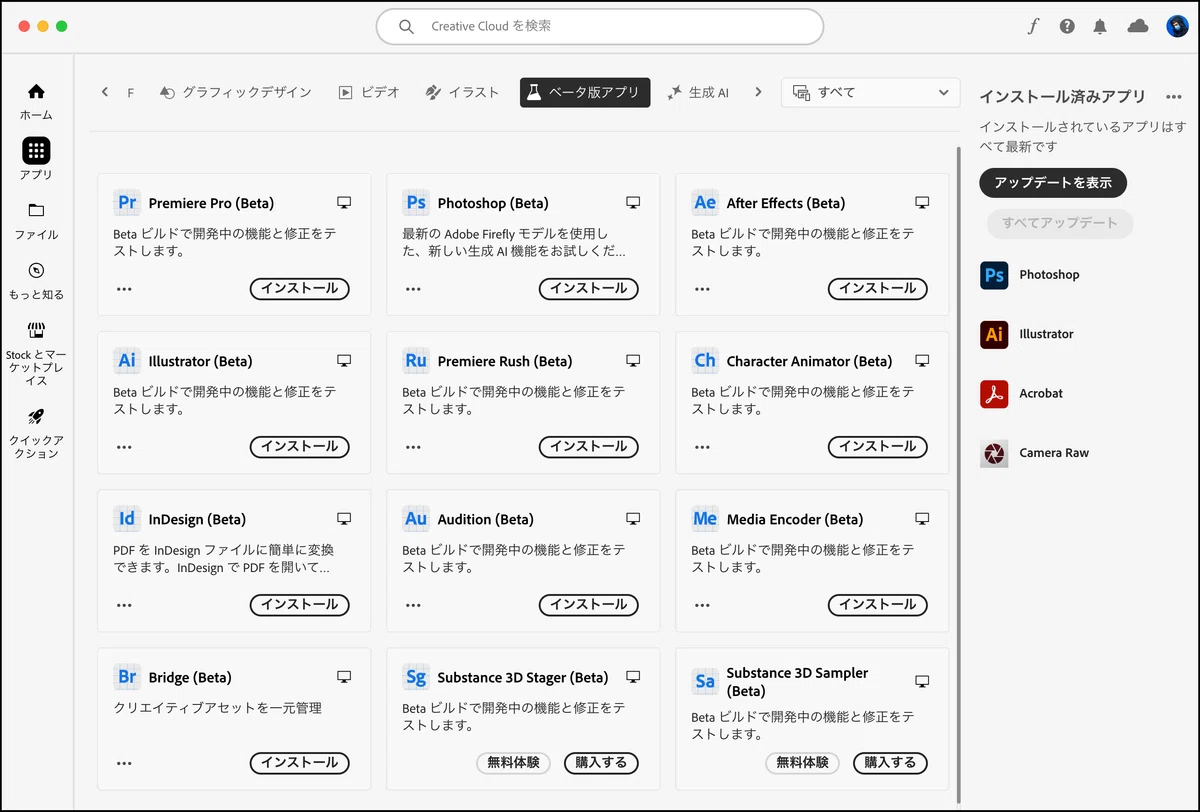
Task: Open installed Camera Raw app icon
Action: 994,453
